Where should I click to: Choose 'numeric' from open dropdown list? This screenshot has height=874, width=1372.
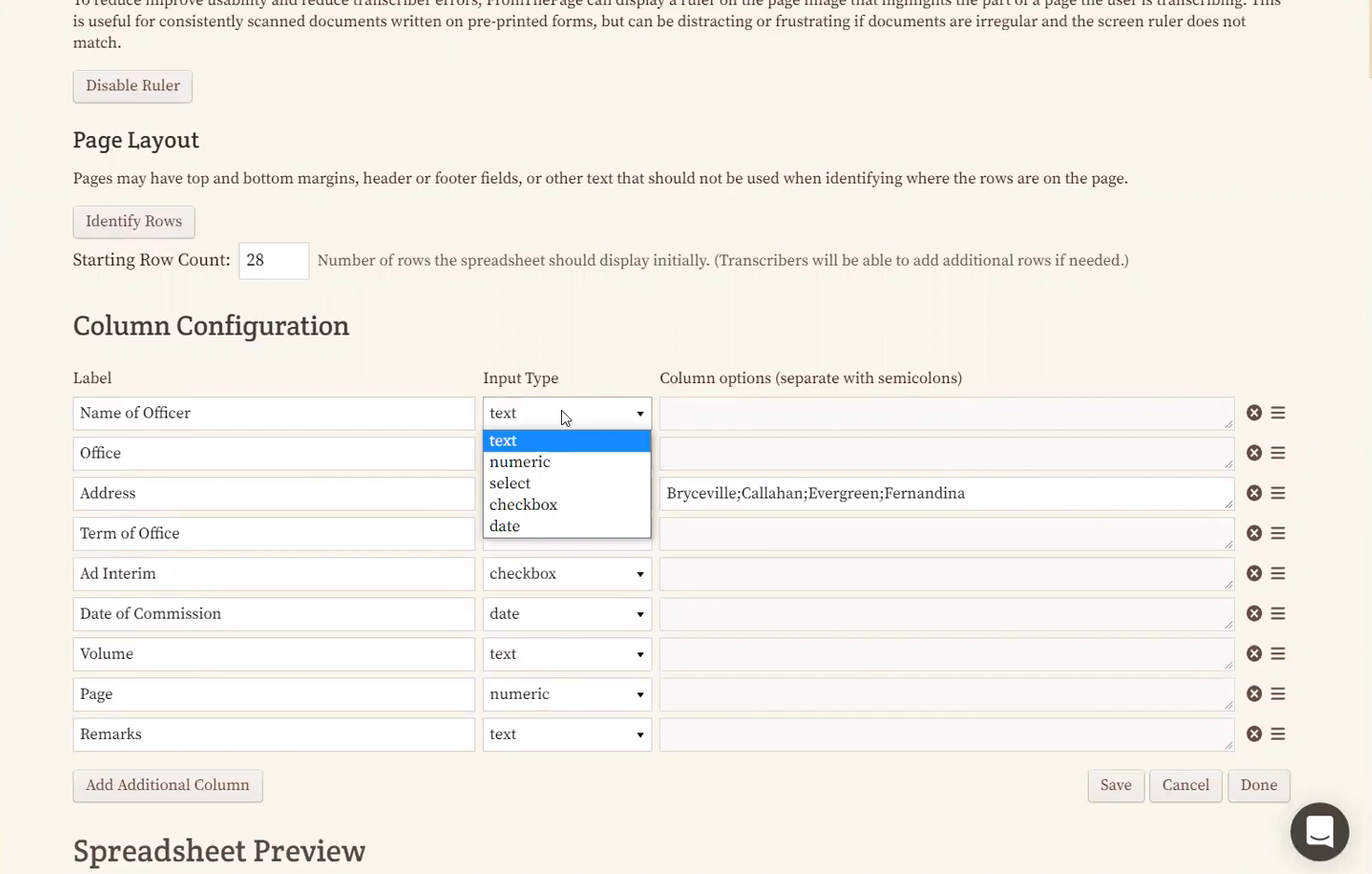coord(520,462)
